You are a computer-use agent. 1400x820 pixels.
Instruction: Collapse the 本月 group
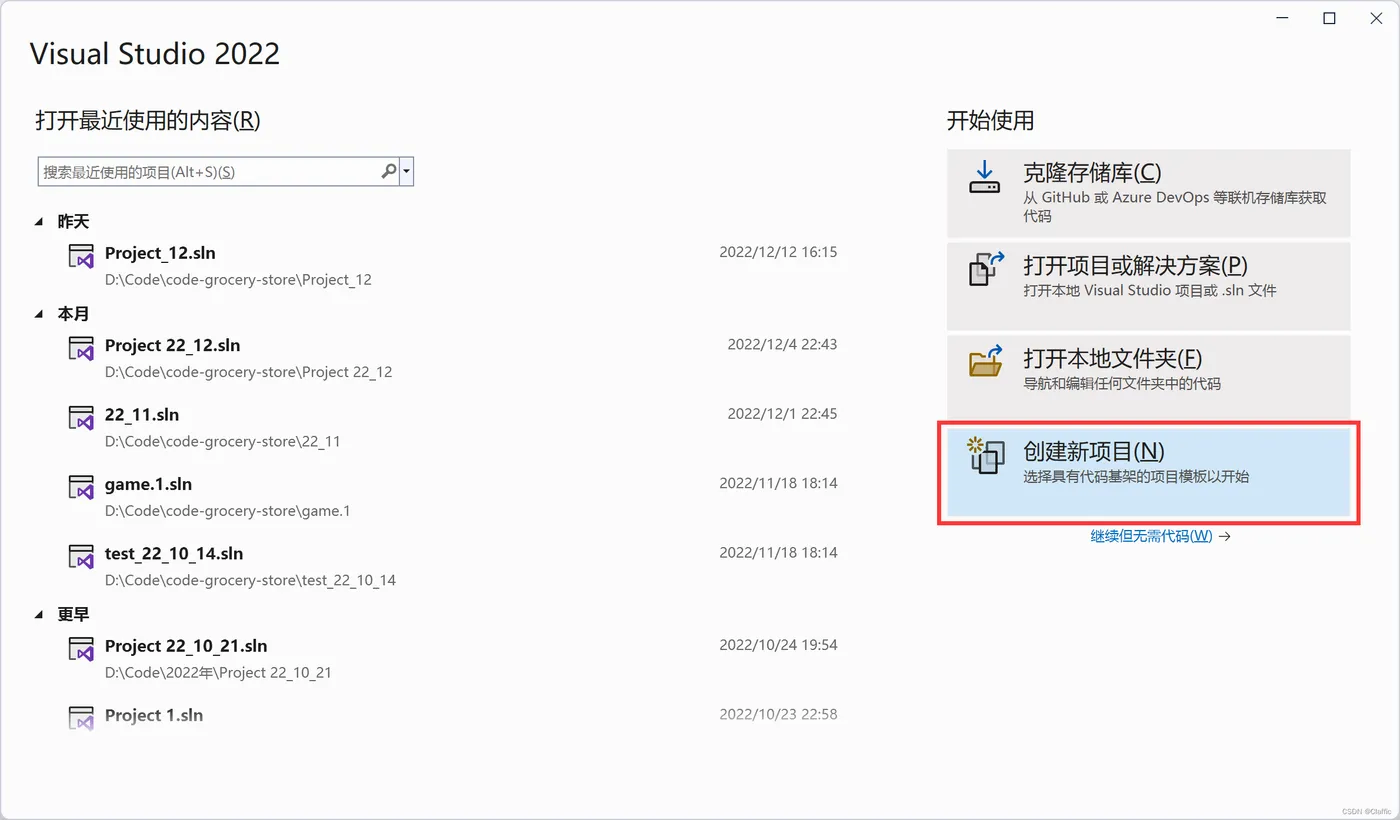(39, 313)
